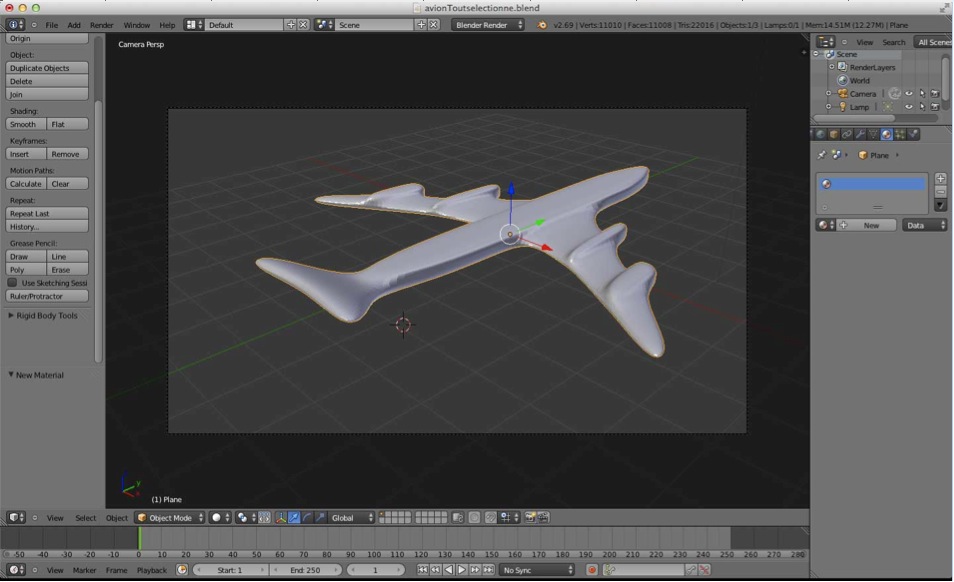
Task: Click the Duplicate Objects button
Action: (x=47, y=68)
